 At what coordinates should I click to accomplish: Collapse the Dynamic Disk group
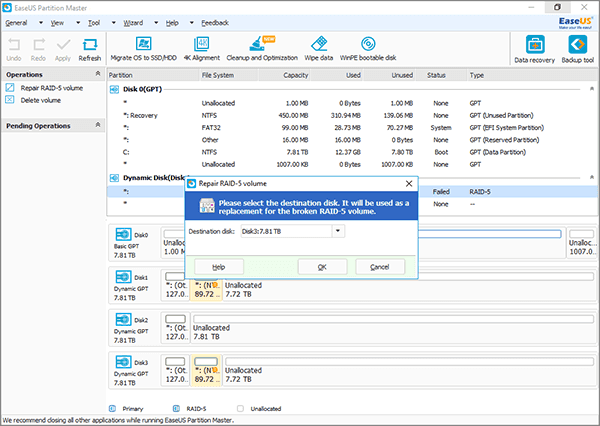click(592, 177)
